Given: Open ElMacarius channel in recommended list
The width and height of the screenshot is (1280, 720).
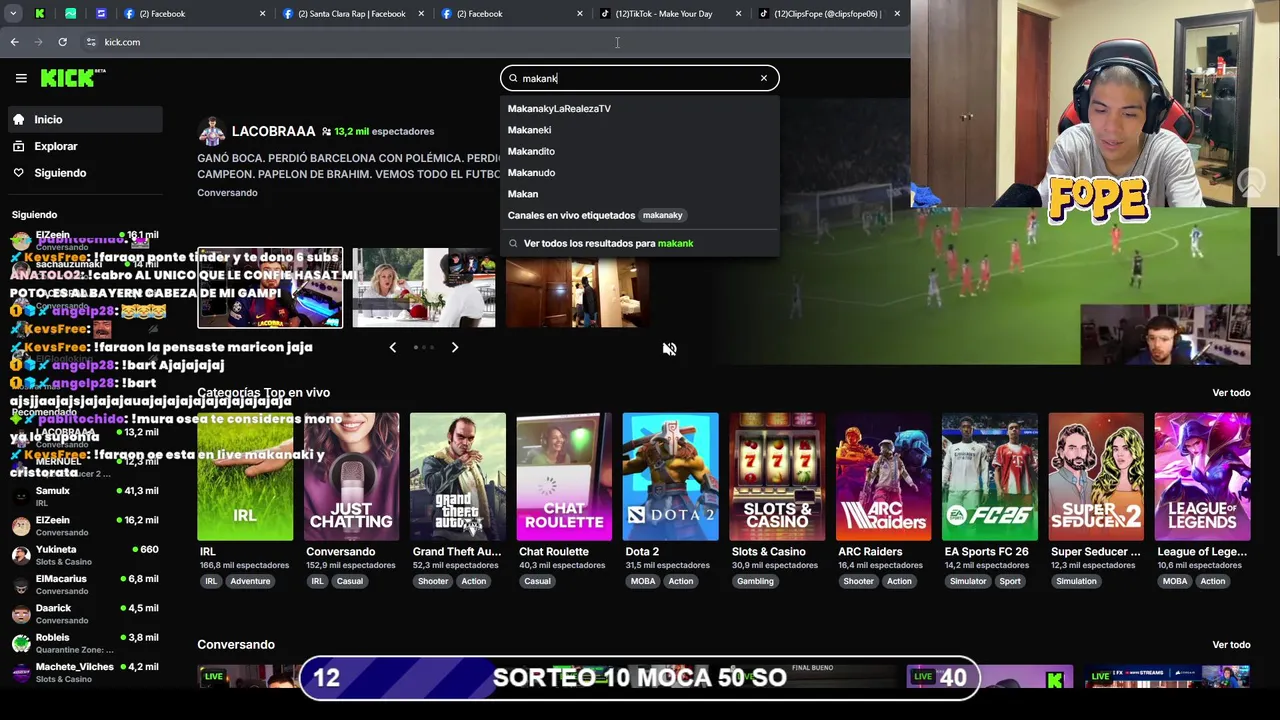Looking at the screenshot, I should 85,585.
